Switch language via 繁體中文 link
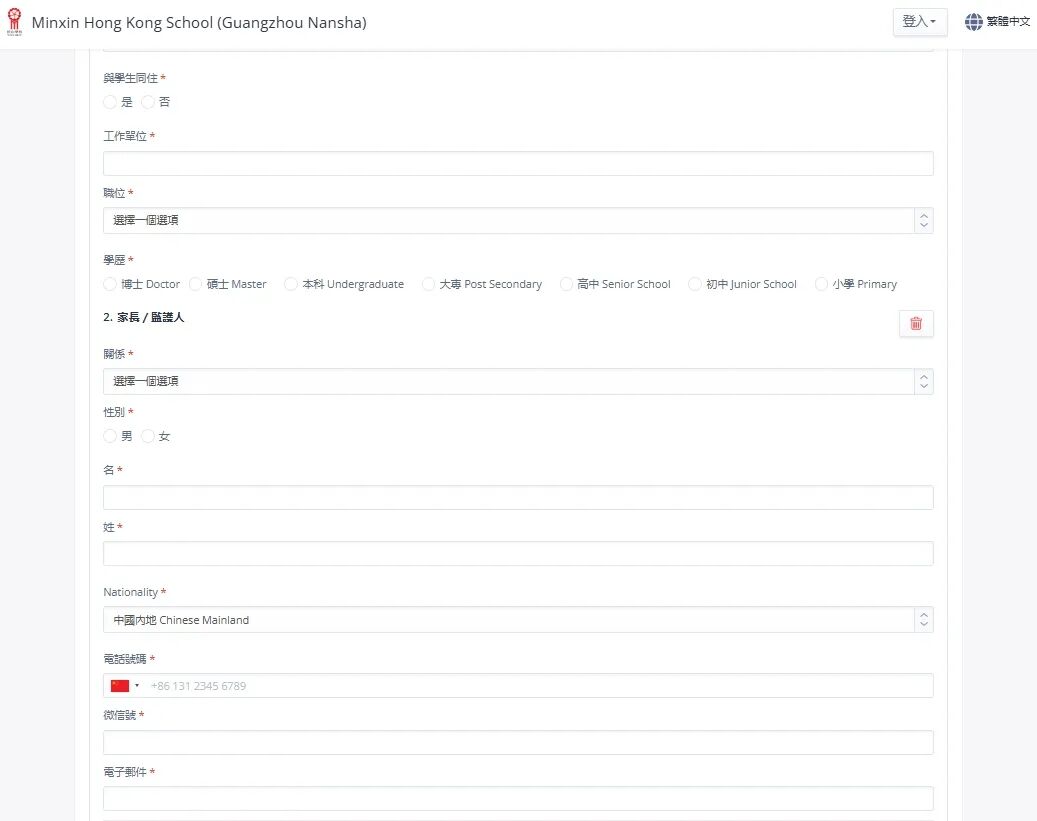1037x821 pixels. point(1008,22)
